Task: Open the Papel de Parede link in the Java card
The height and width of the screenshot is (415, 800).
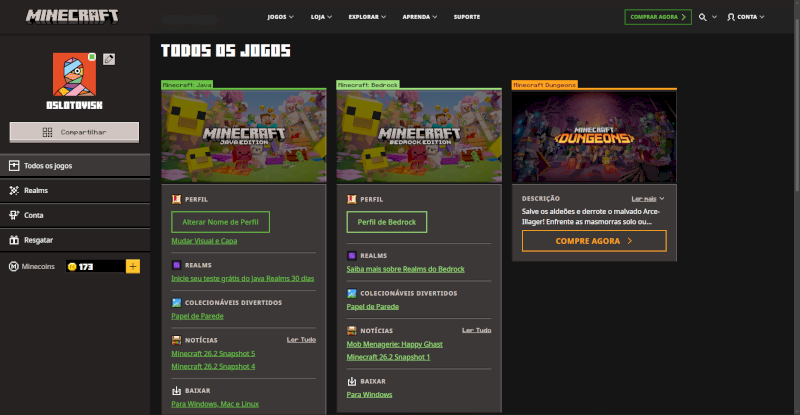Action: 197,316
